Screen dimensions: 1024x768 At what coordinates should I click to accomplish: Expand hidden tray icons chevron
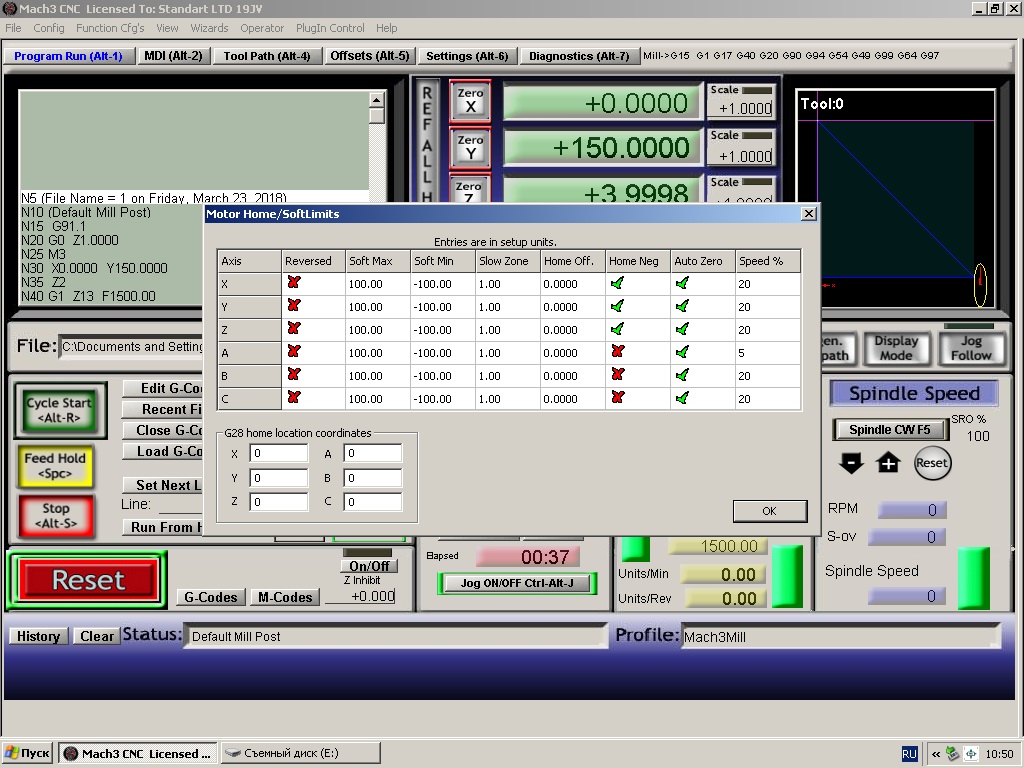(936, 754)
